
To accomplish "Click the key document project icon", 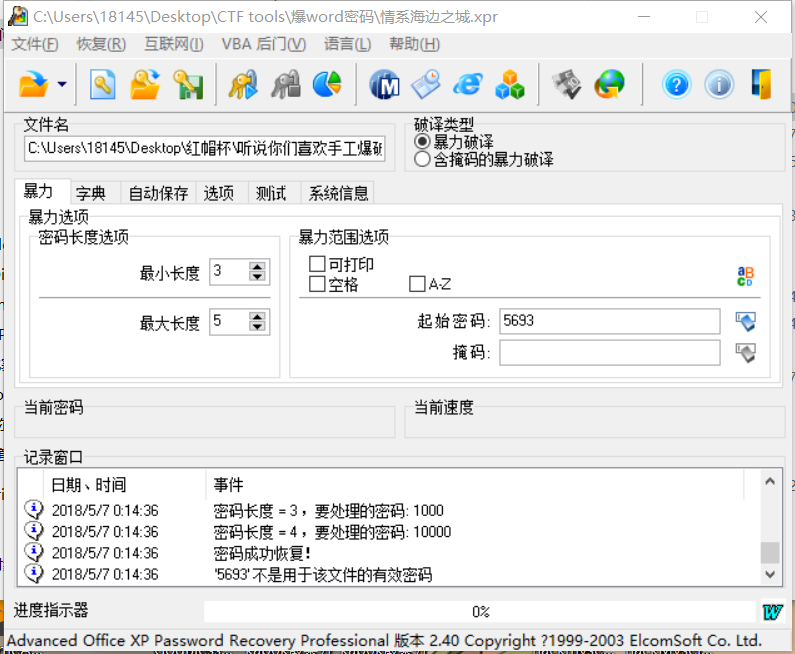I will (x=103, y=84).
